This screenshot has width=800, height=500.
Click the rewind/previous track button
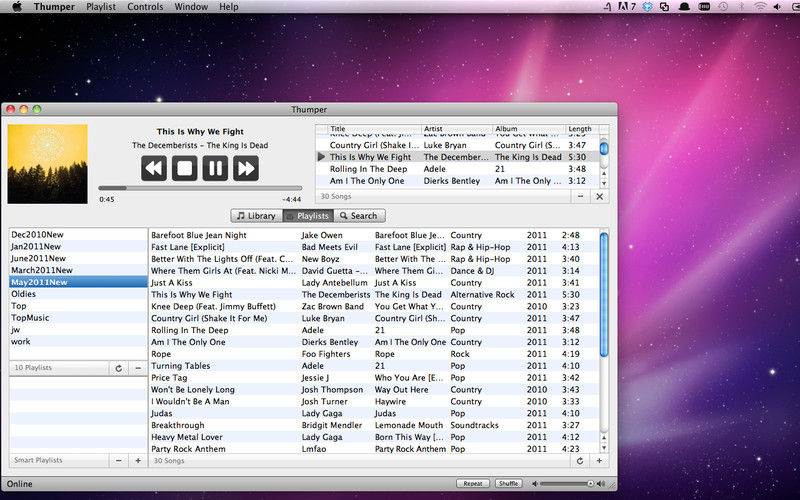click(154, 168)
